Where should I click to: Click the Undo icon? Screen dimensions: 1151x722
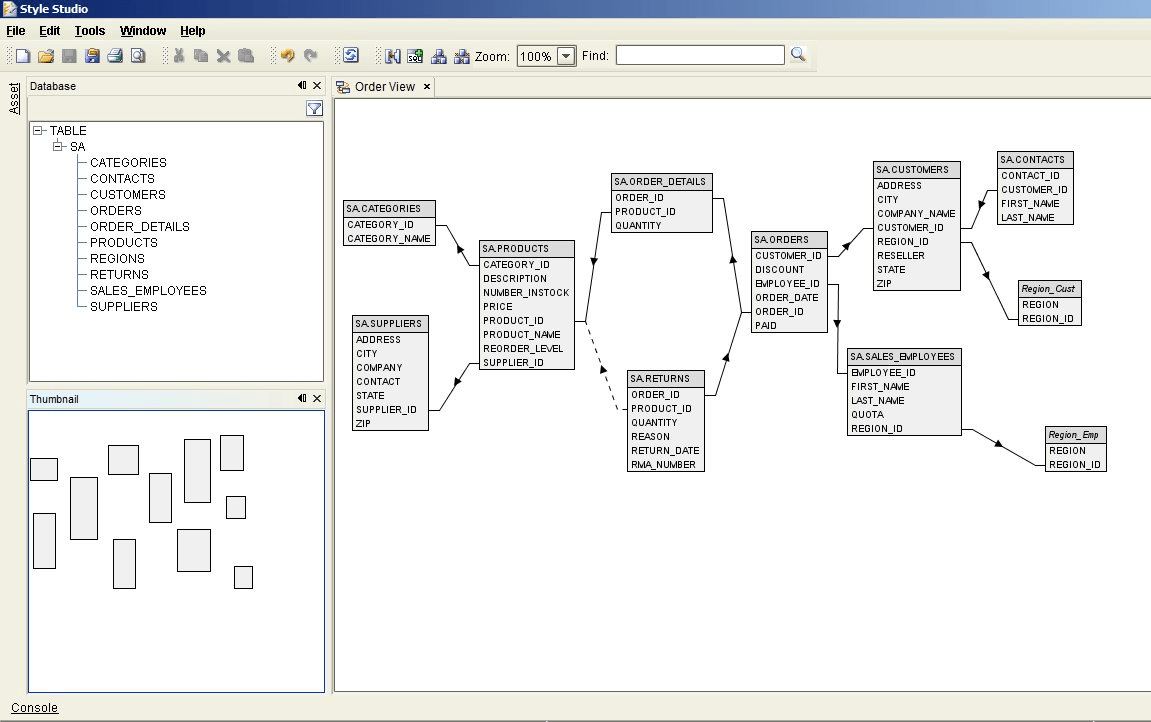click(286, 56)
